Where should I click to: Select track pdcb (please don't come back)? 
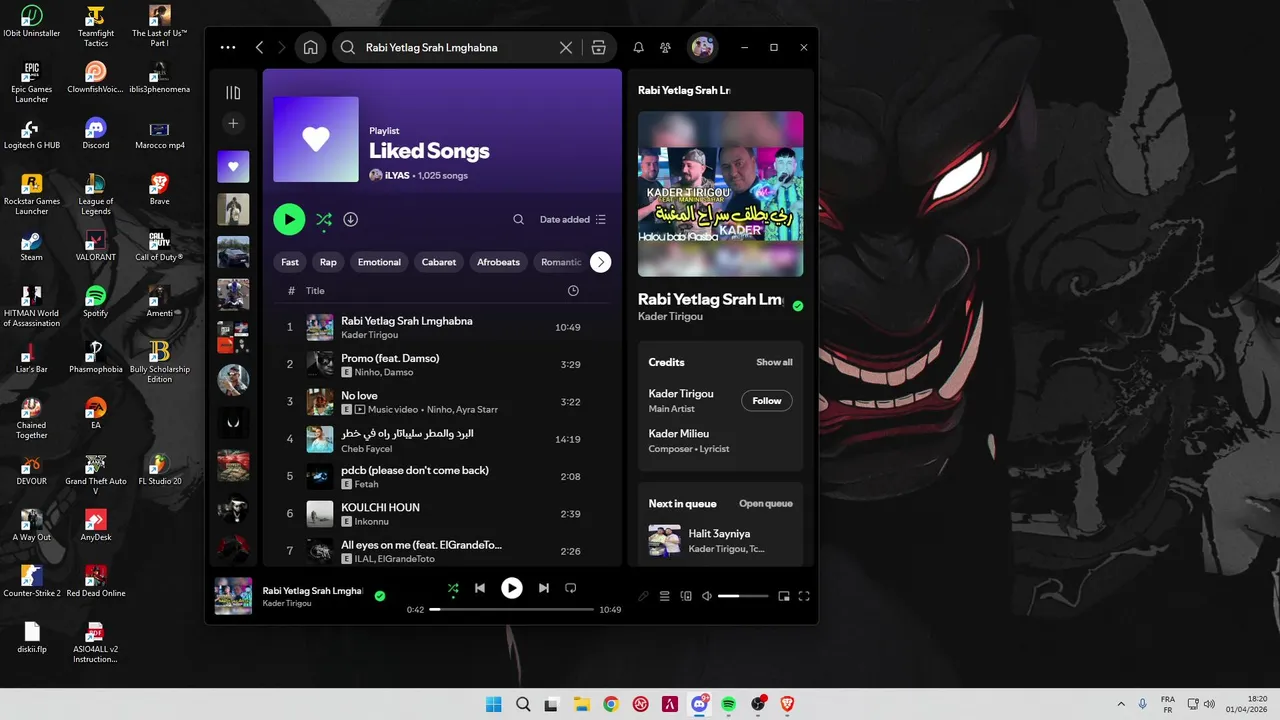[442, 476]
